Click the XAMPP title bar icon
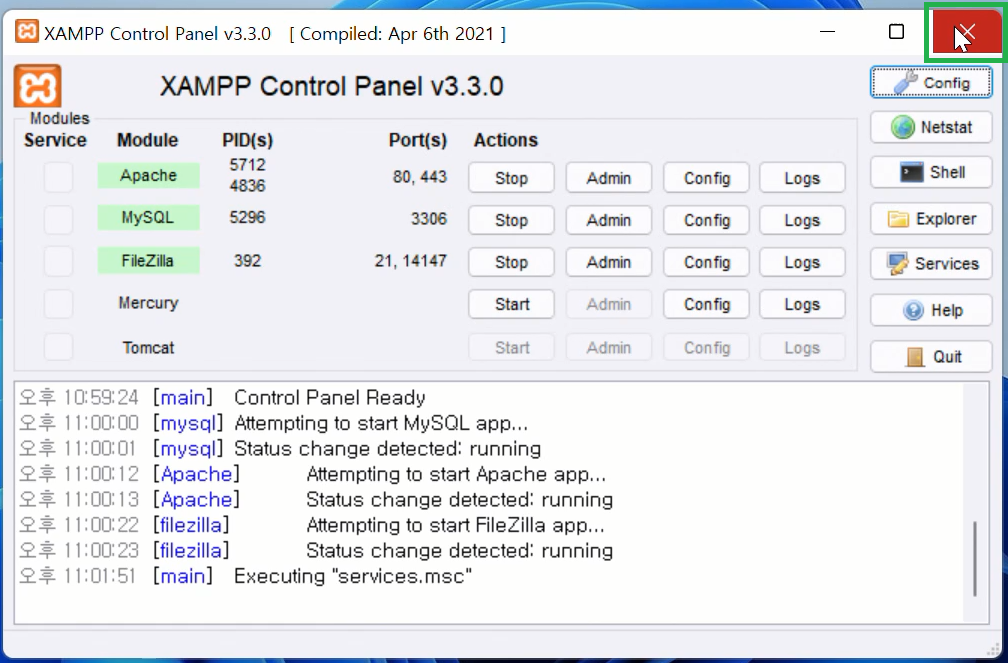Viewport: 1008px width, 663px height. point(26,31)
